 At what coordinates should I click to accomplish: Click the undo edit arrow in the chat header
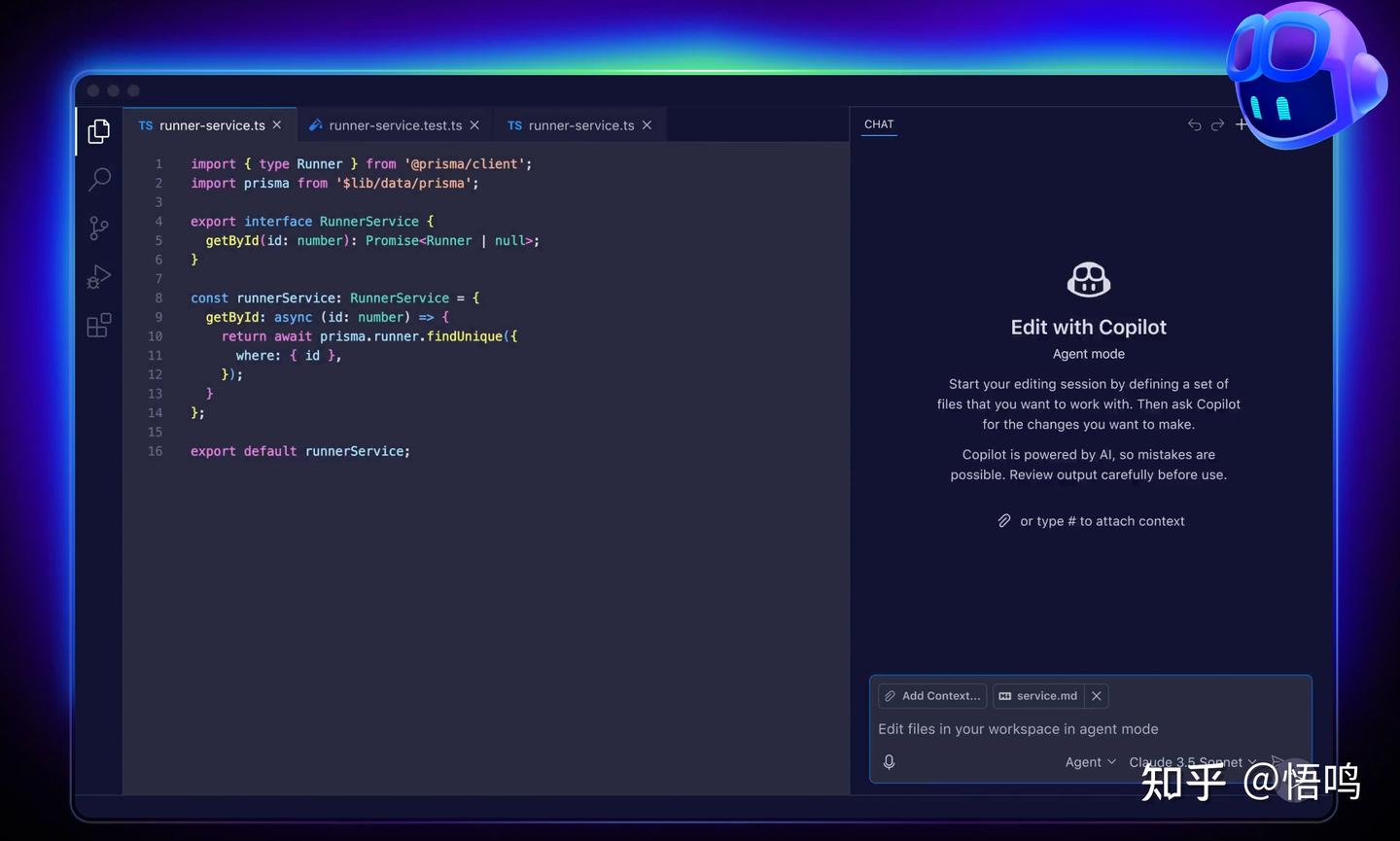[1194, 124]
